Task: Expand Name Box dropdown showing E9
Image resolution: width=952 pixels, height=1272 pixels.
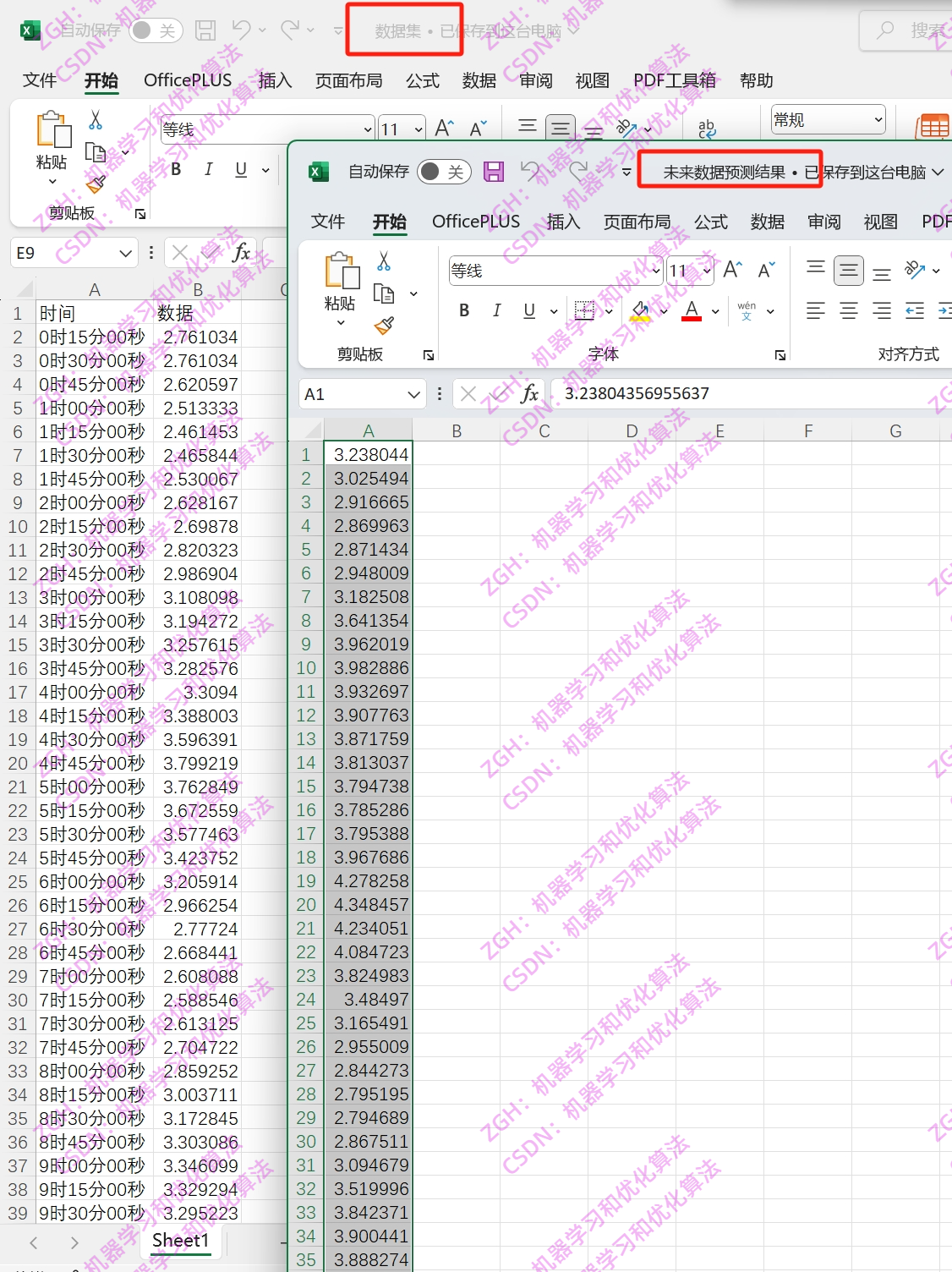Action: pos(125,253)
